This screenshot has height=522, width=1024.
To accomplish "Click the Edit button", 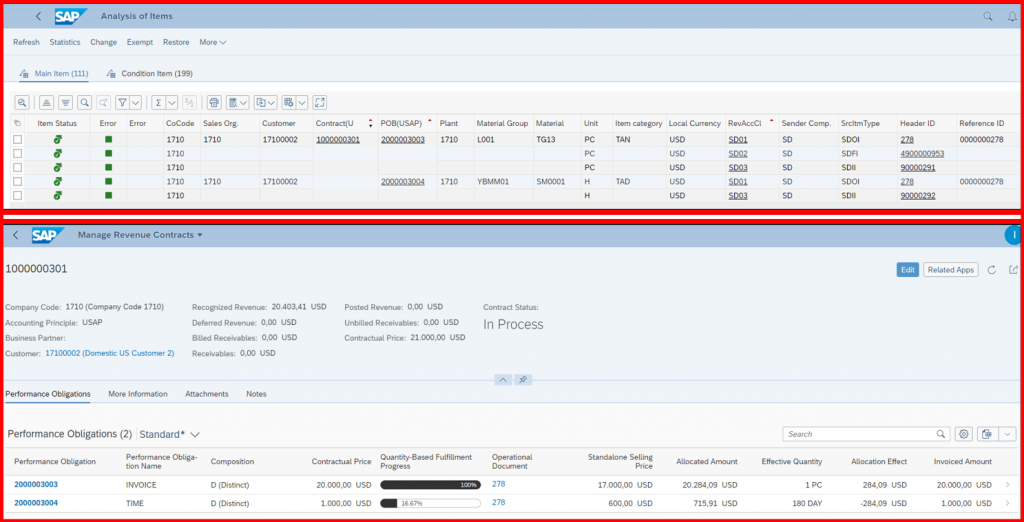I will pyautogui.click(x=908, y=270).
